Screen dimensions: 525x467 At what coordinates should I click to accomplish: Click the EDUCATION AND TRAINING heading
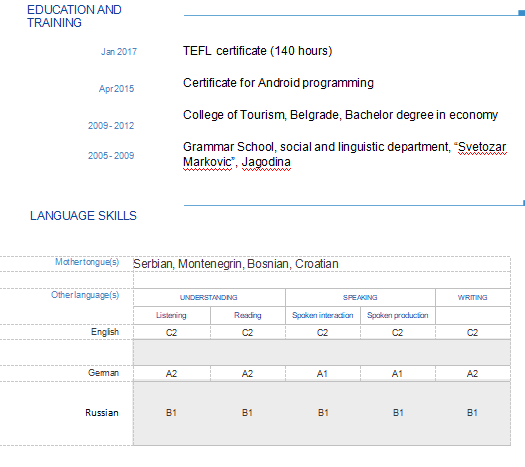tap(74, 16)
